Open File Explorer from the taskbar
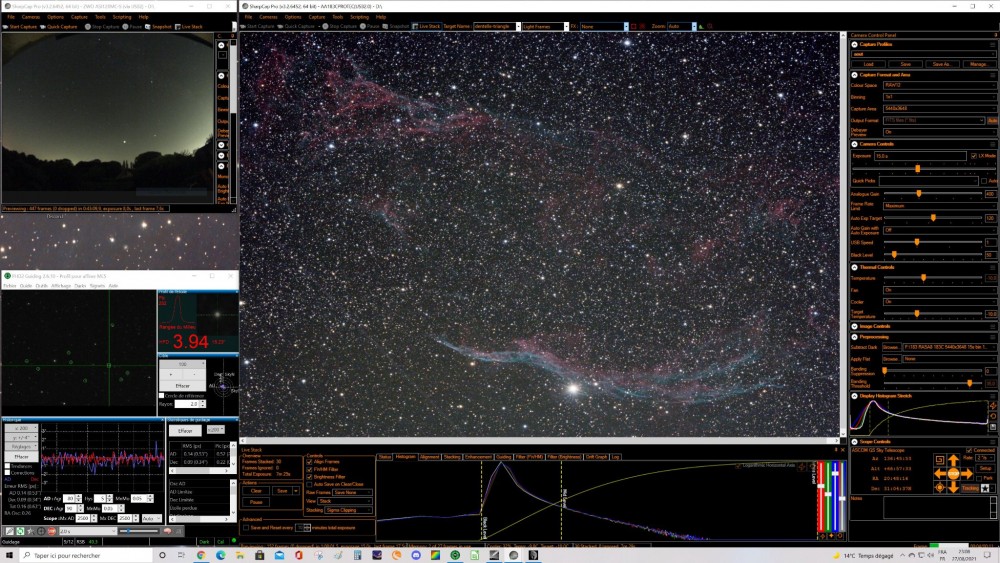The height and width of the screenshot is (563, 1000). 240,555
